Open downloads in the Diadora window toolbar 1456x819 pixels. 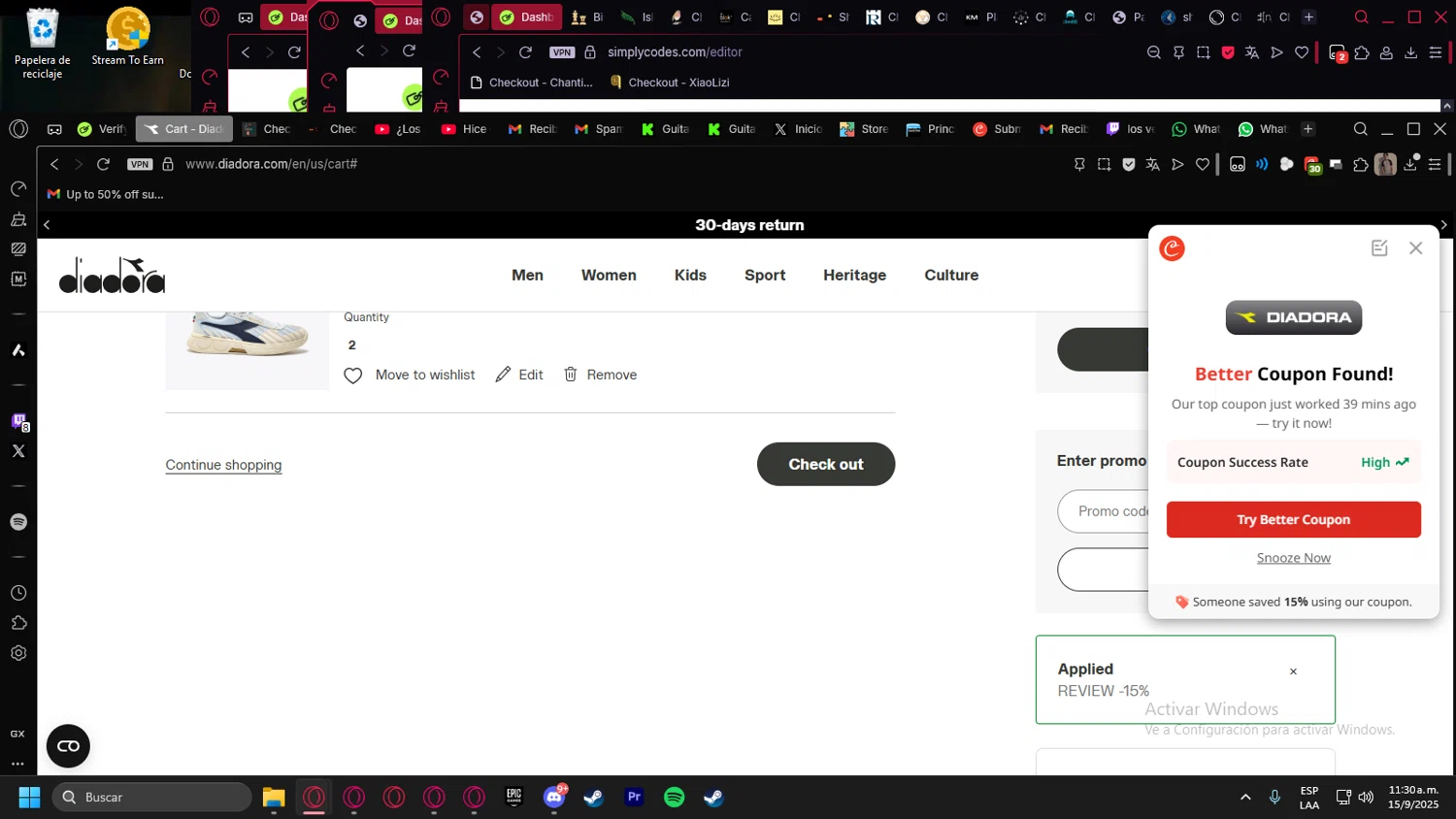coord(1410,165)
